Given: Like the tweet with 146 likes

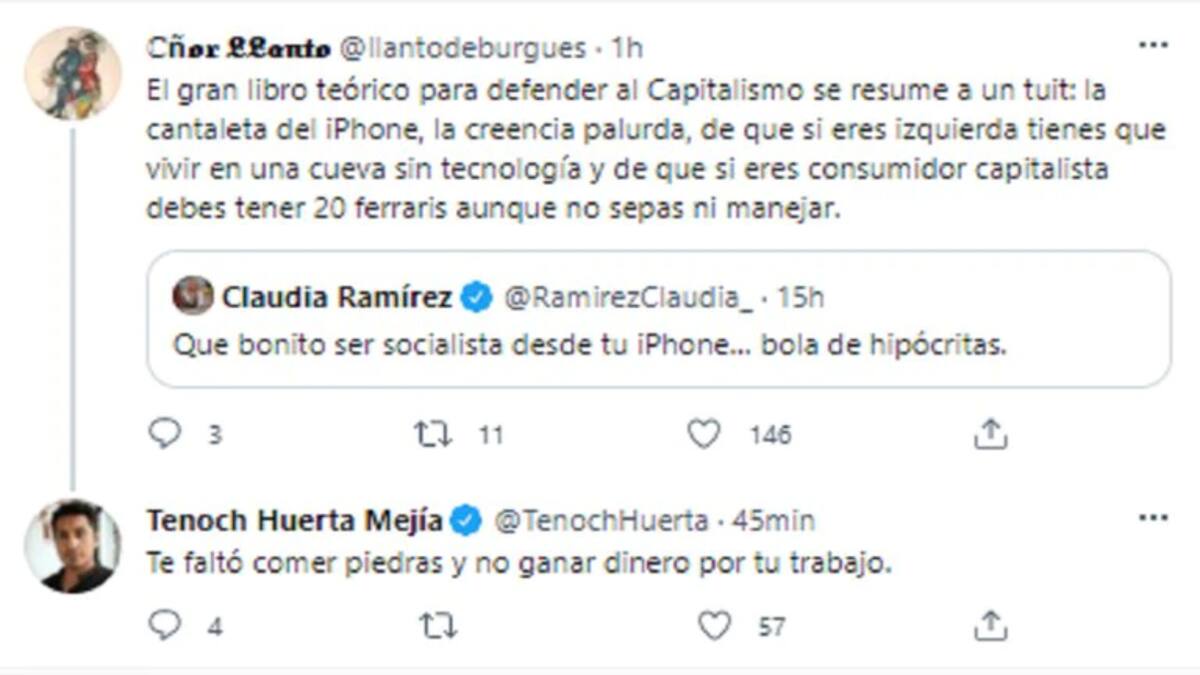Looking at the screenshot, I should [x=704, y=434].
